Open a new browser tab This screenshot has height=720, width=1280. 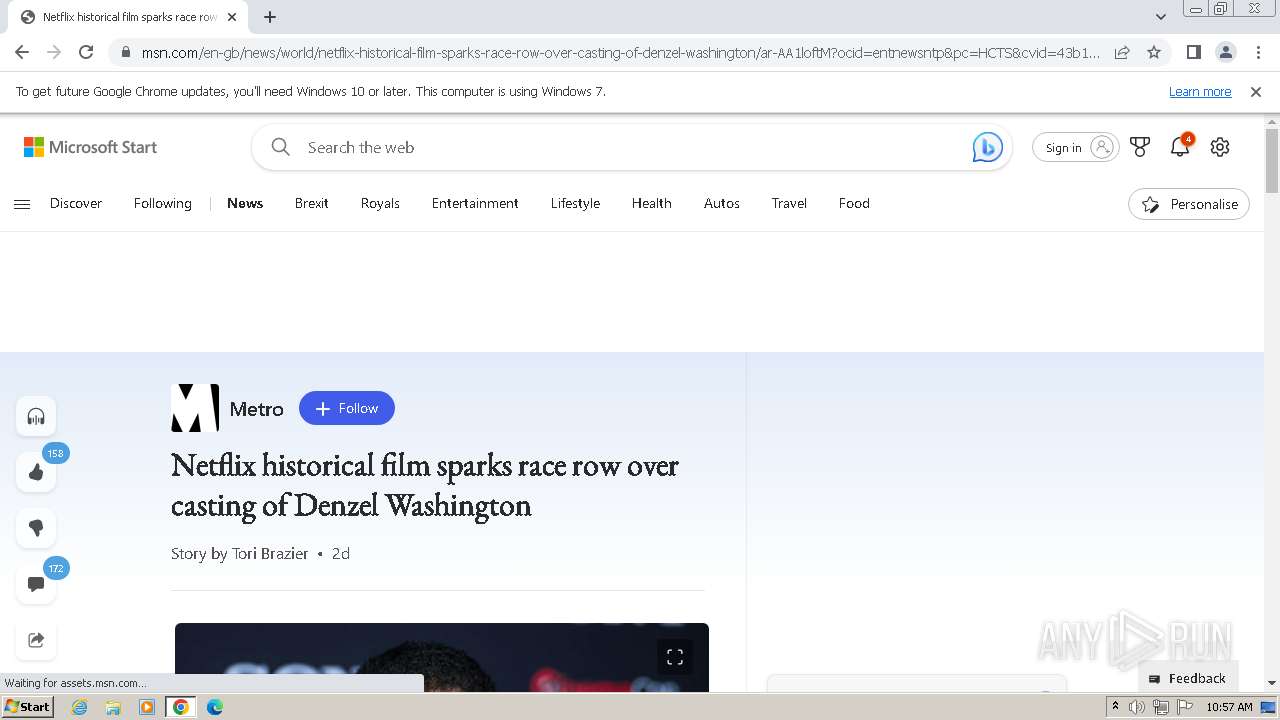coord(270,17)
